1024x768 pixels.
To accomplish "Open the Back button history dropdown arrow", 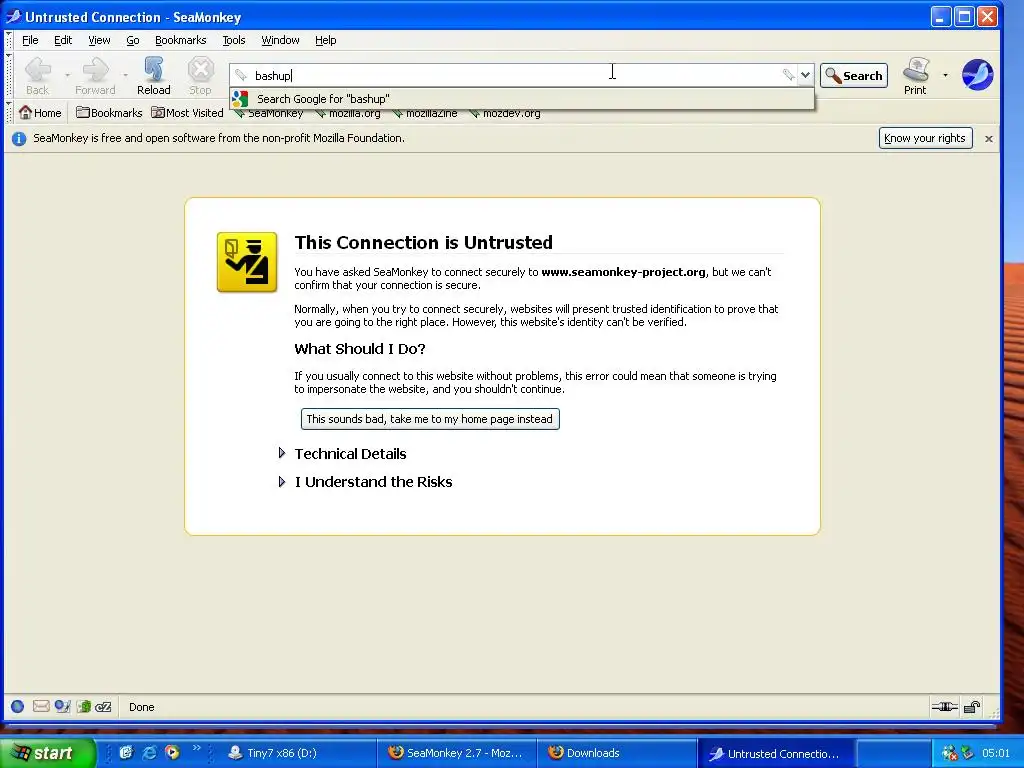I will coord(67,75).
